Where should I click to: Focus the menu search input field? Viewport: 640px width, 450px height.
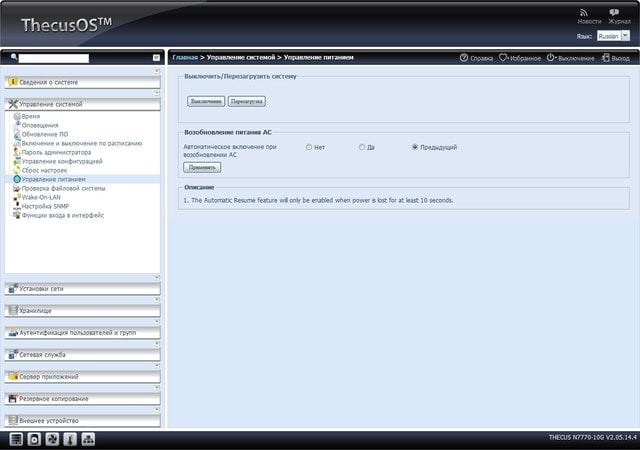coord(53,58)
